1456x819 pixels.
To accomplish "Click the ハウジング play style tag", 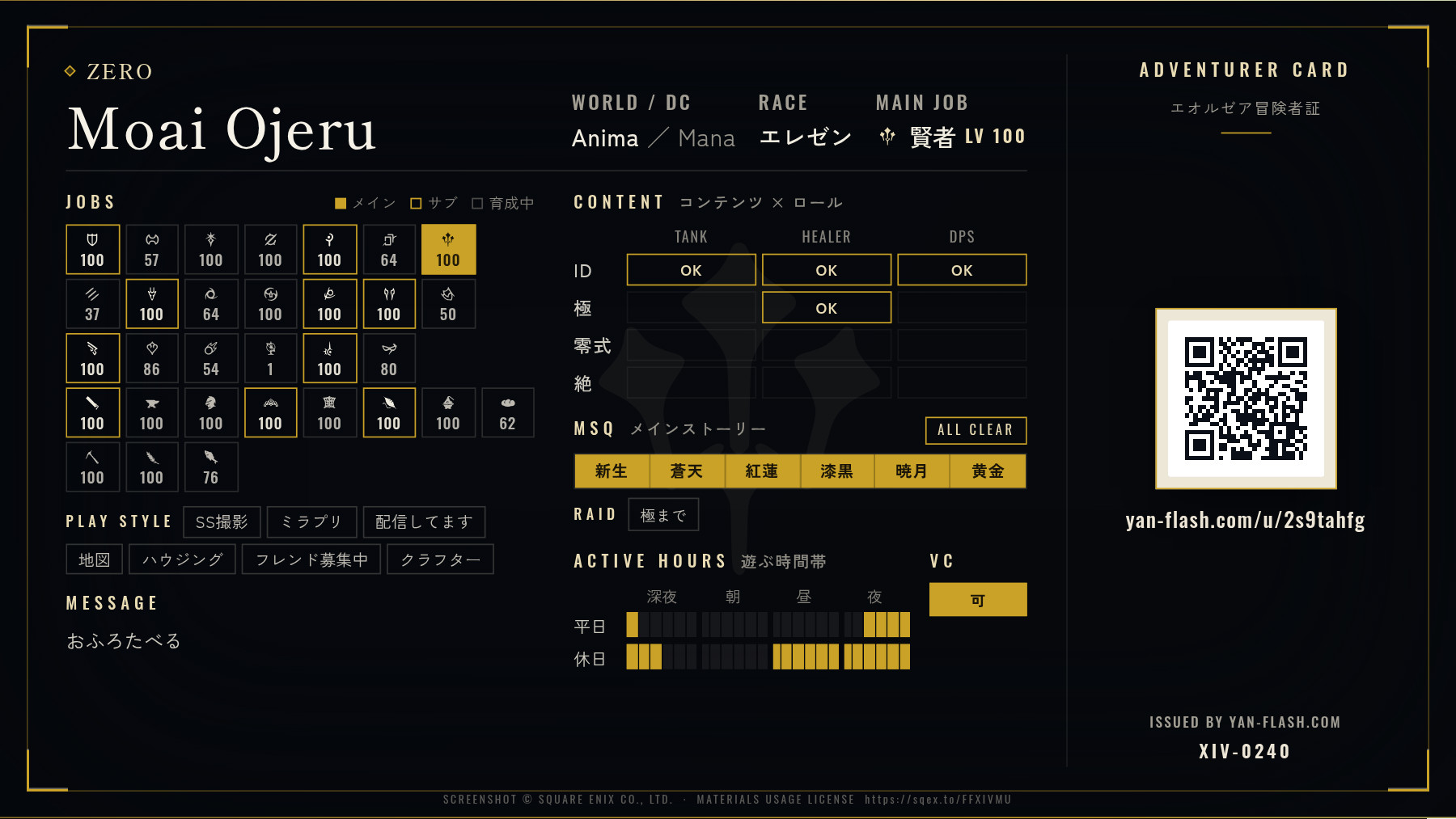I will pos(183,559).
